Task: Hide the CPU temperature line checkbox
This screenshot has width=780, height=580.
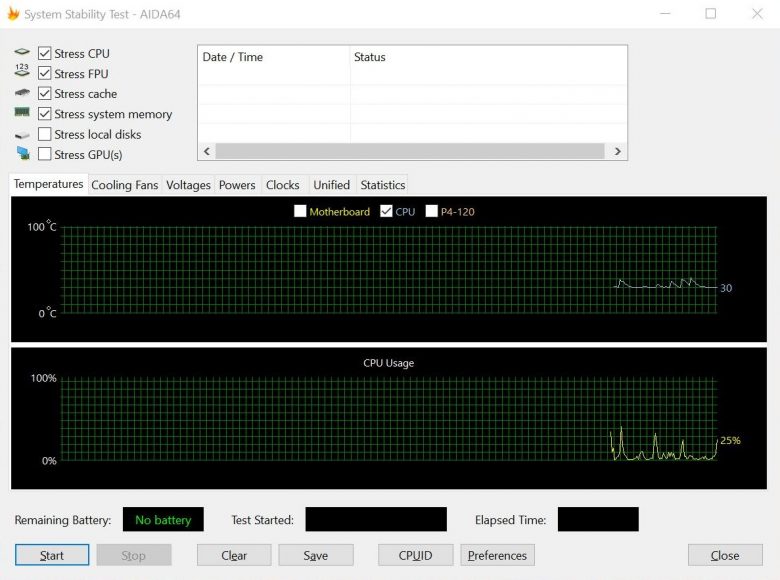Action: [x=386, y=211]
